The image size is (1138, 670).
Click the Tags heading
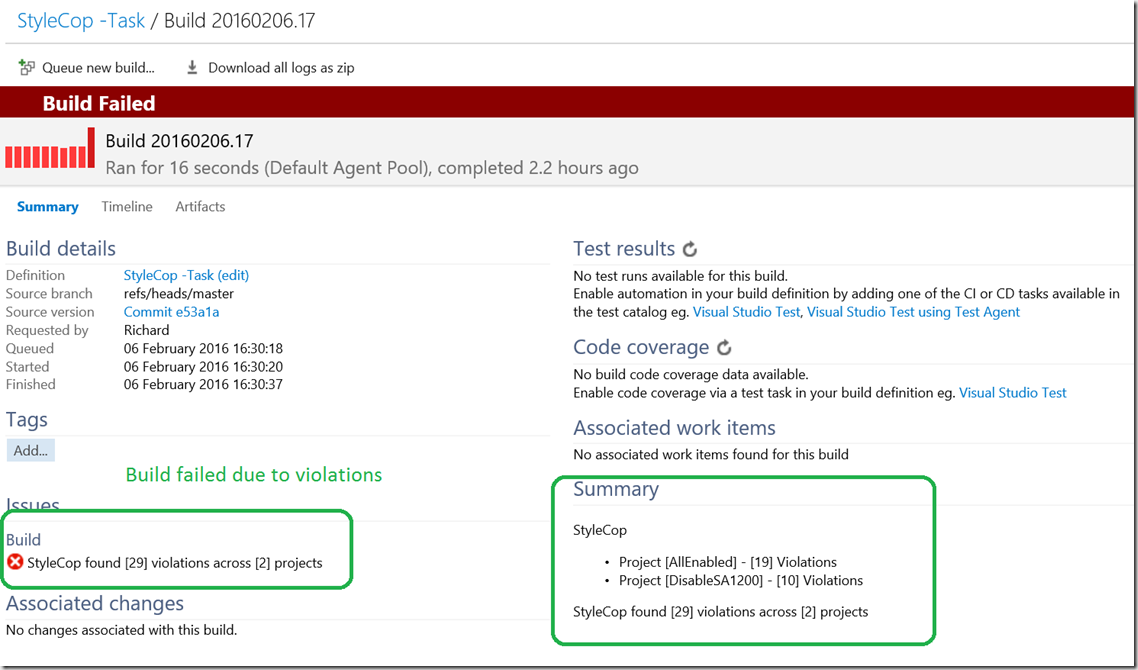27,420
